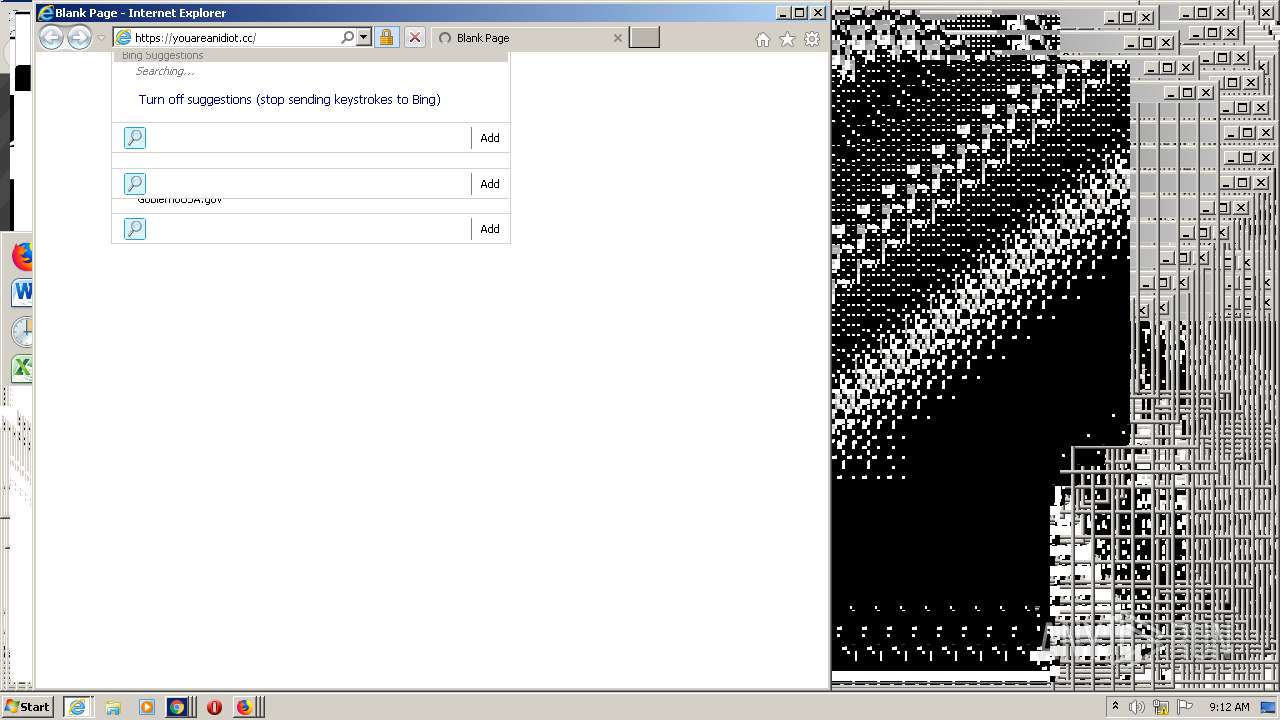
Task: Click the Searching... status text
Action: click(x=165, y=71)
